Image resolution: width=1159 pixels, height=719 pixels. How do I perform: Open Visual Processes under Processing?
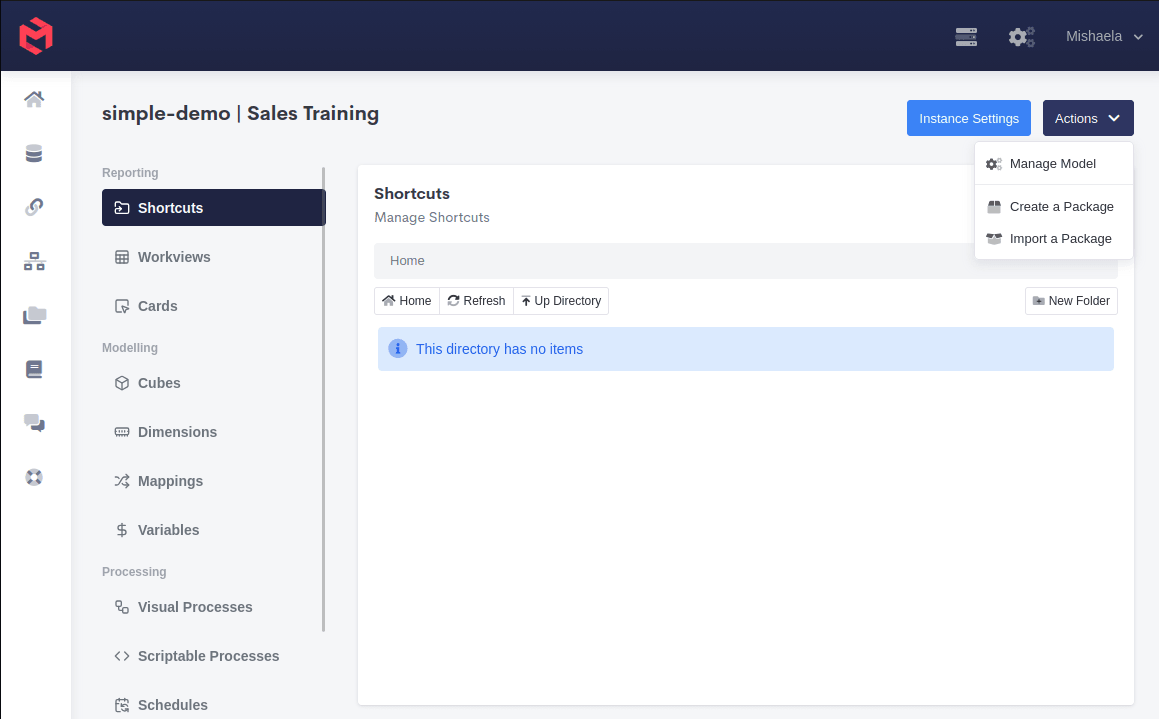coord(213,607)
